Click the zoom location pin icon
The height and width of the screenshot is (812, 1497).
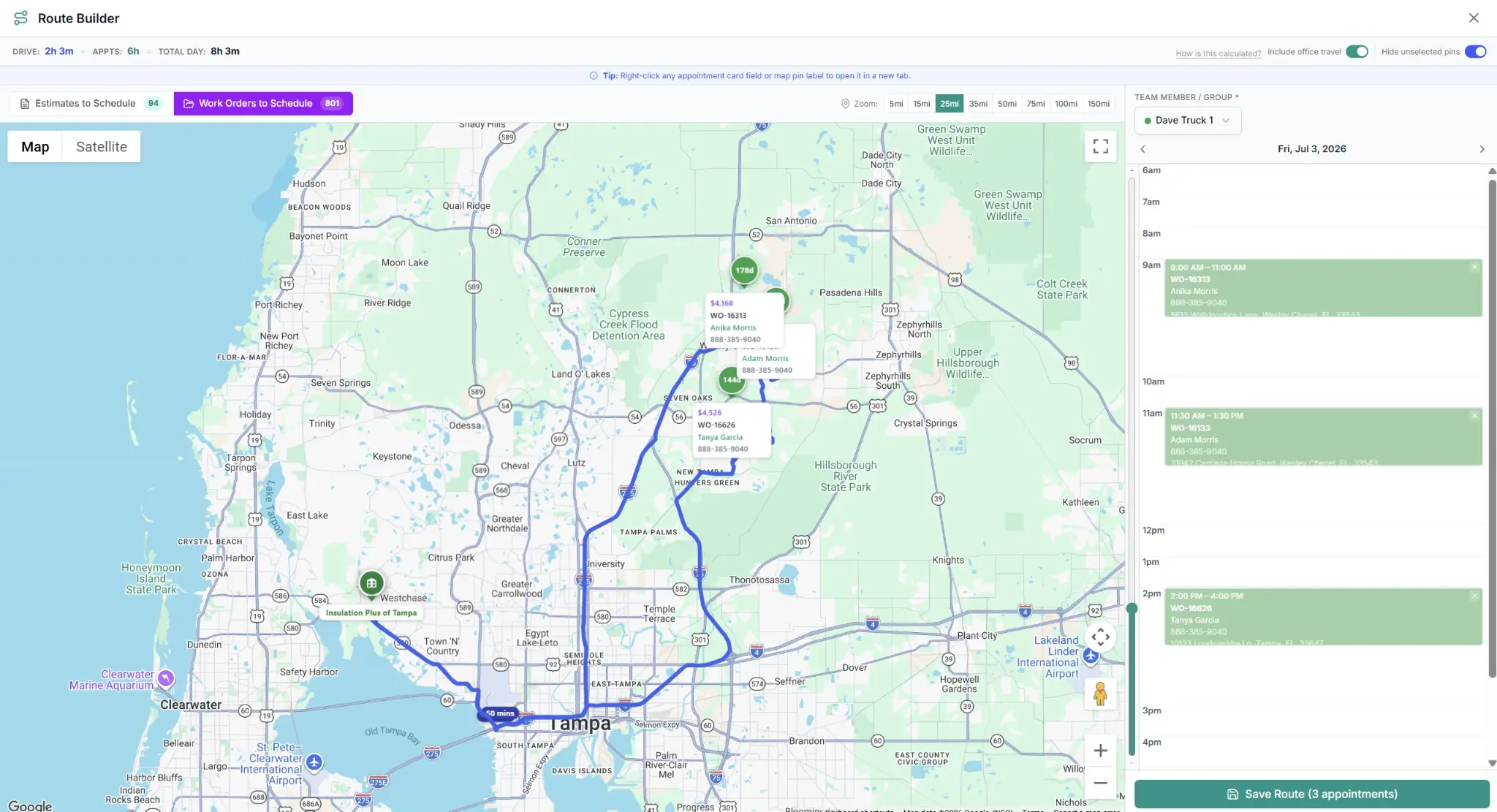coord(845,104)
